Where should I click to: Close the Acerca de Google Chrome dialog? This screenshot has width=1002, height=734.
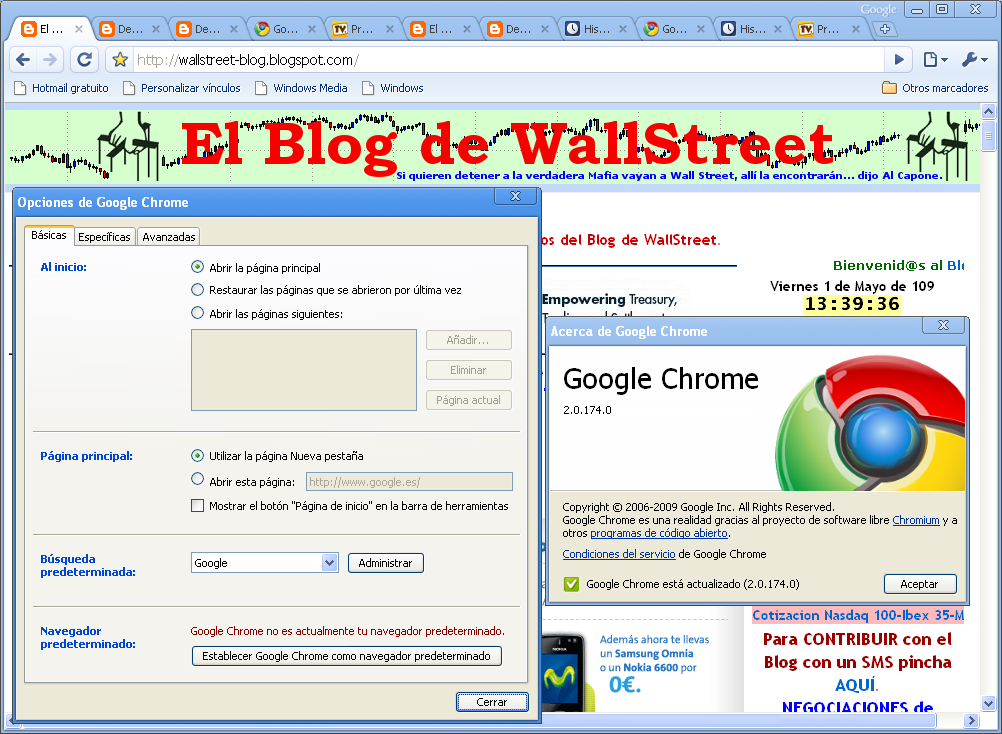(x=943, y=325)
